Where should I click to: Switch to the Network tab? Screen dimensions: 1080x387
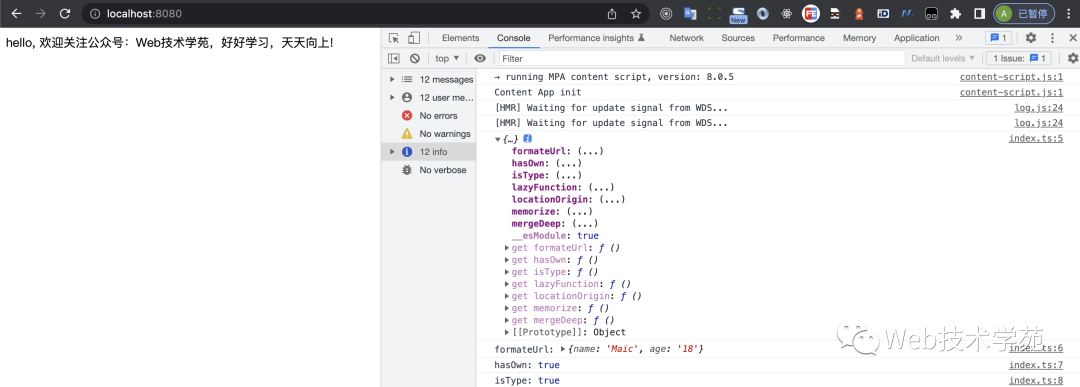tap(687, 38)
